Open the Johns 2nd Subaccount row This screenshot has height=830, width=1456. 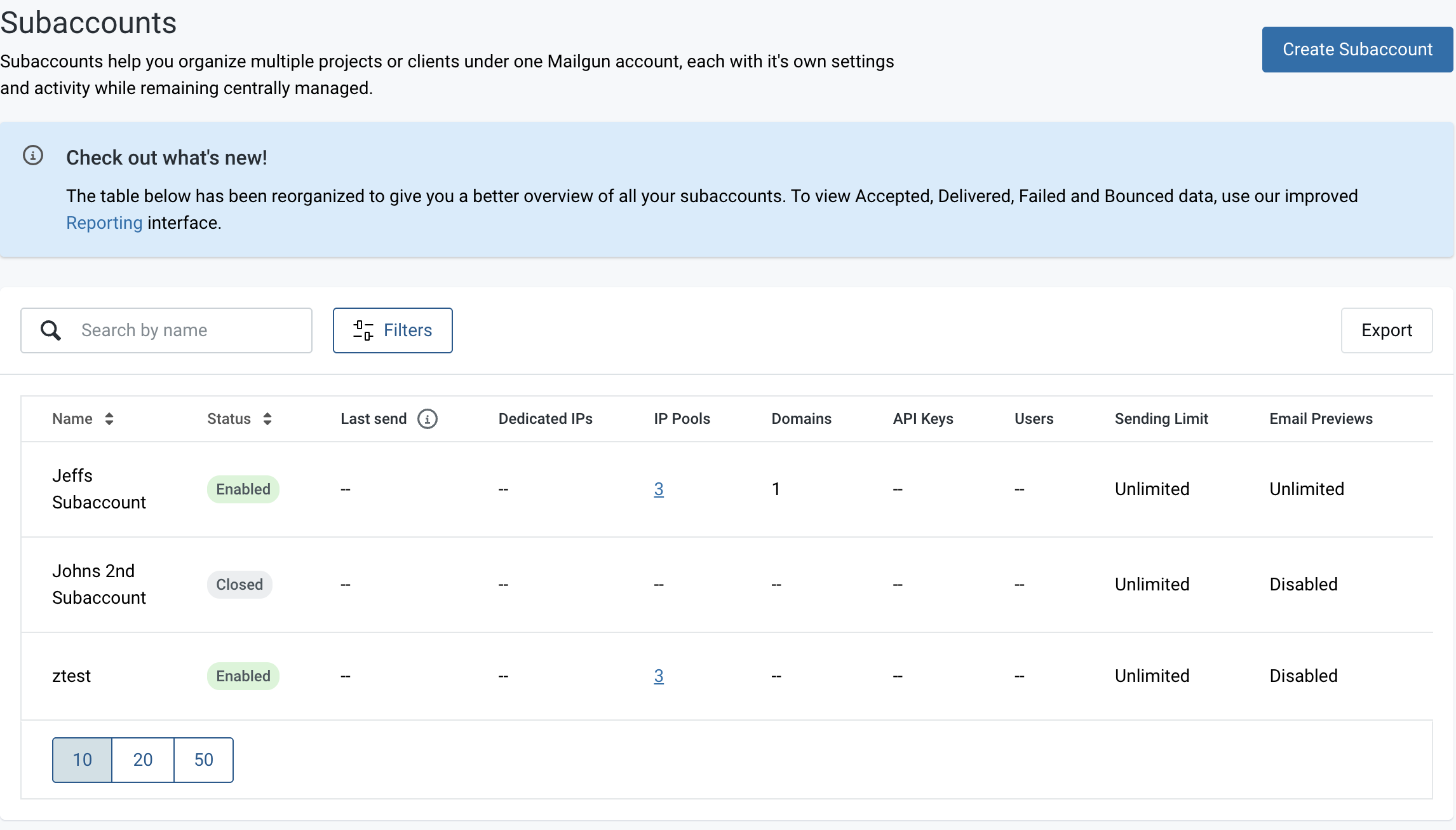click(x=99, y=584)
